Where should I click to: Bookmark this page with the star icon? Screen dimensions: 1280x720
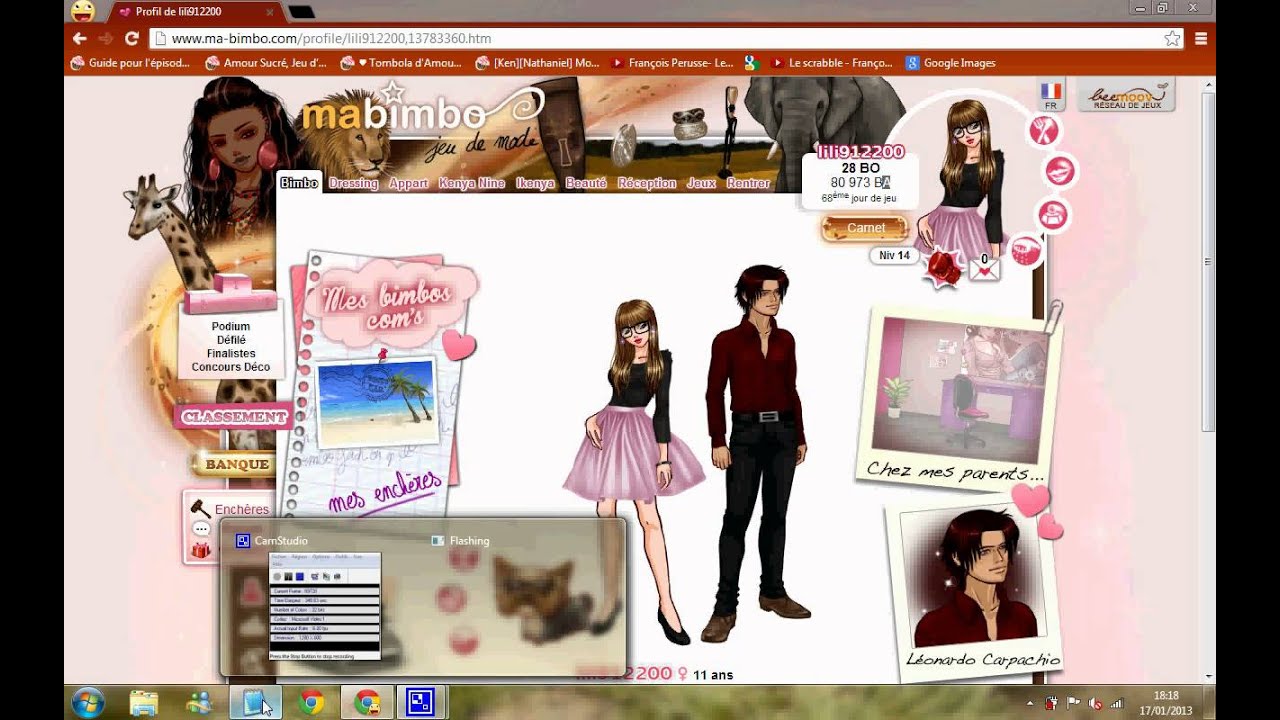point(1172,38)
